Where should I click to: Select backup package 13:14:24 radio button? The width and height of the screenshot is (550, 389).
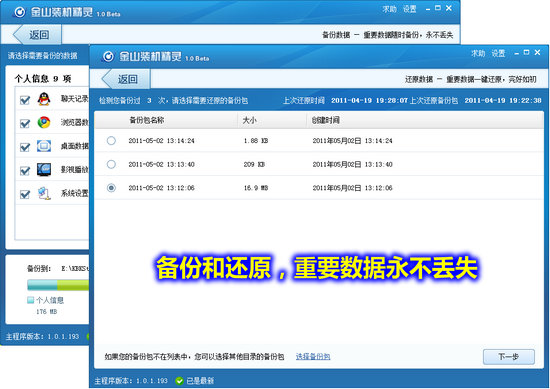coord(111,141)
